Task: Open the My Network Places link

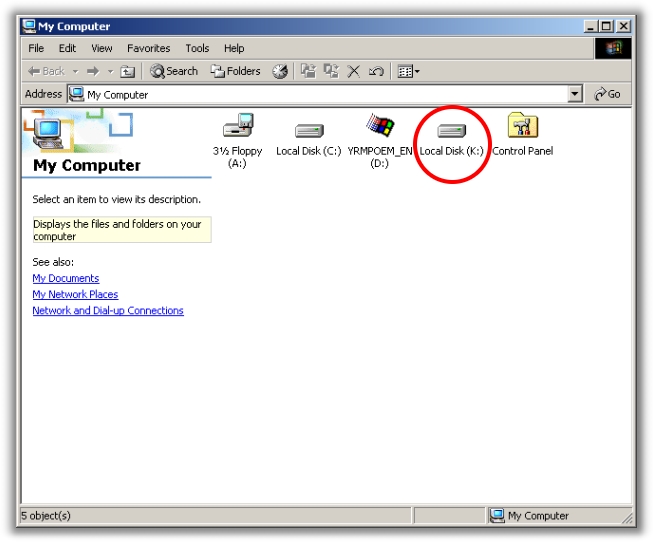Action: pos(75,294)
